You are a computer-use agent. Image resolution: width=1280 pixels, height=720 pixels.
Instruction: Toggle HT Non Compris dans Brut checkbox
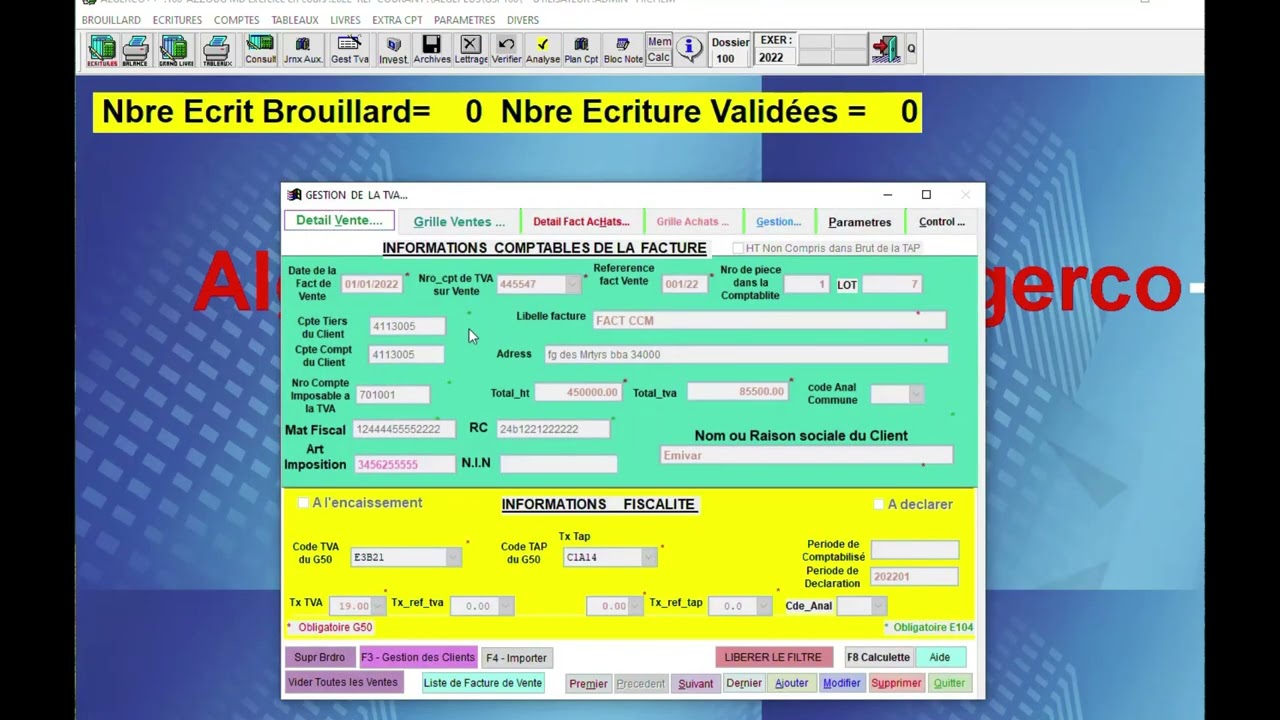pos(738,248)
